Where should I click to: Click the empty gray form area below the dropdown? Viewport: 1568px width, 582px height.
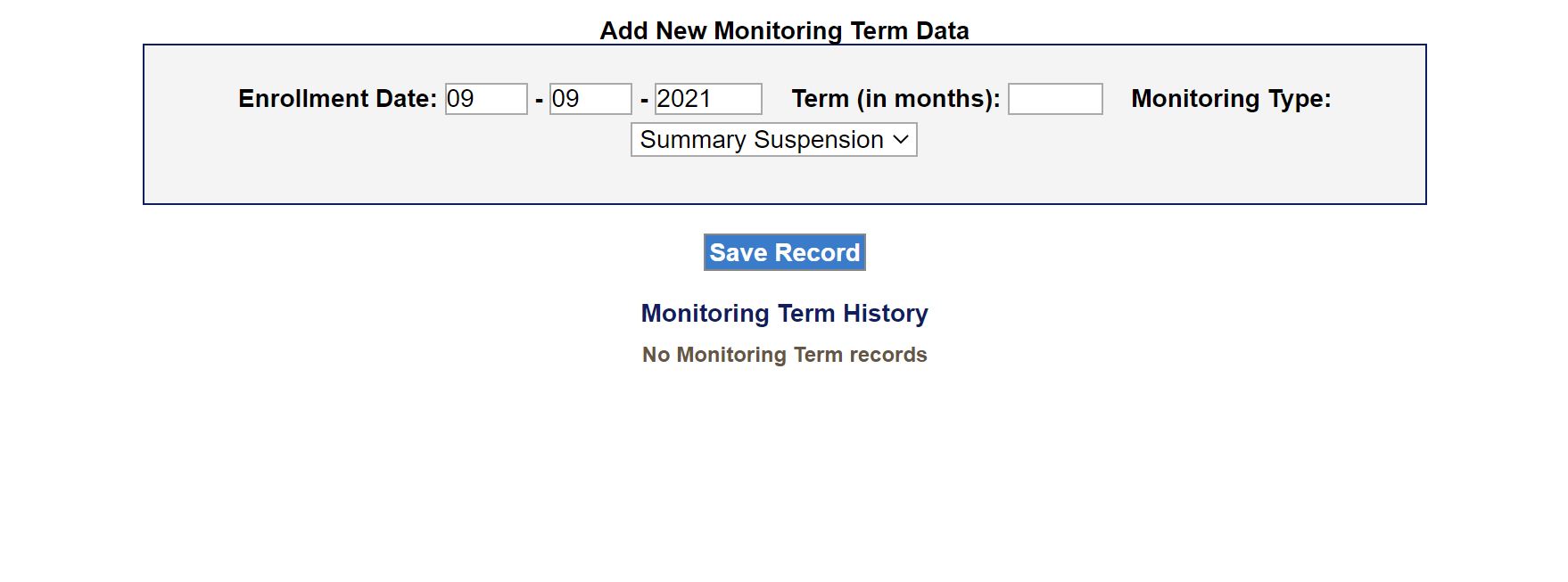pos(784,181)
